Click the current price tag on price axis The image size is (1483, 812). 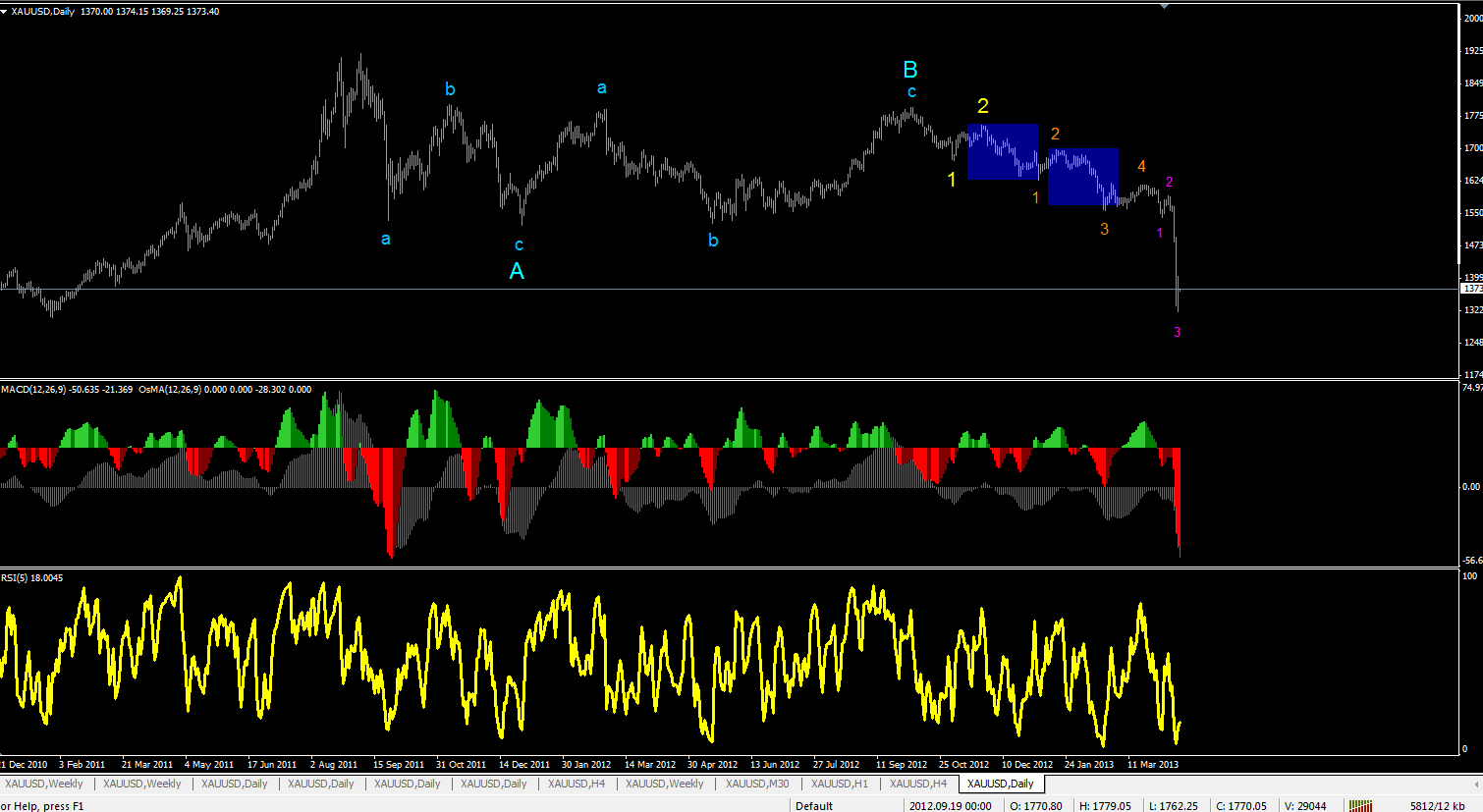click(1472, 289)
